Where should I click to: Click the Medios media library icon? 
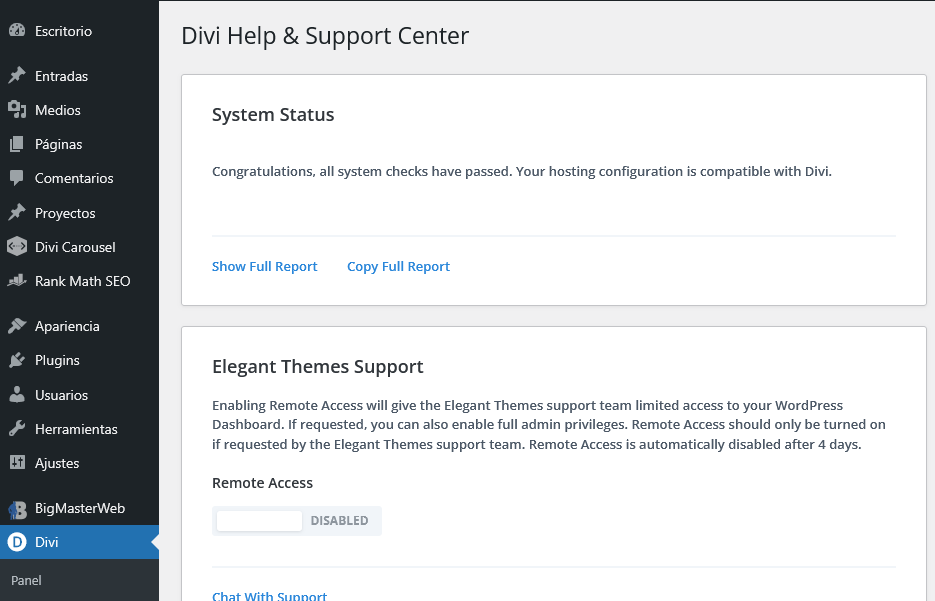pos(16,110)
